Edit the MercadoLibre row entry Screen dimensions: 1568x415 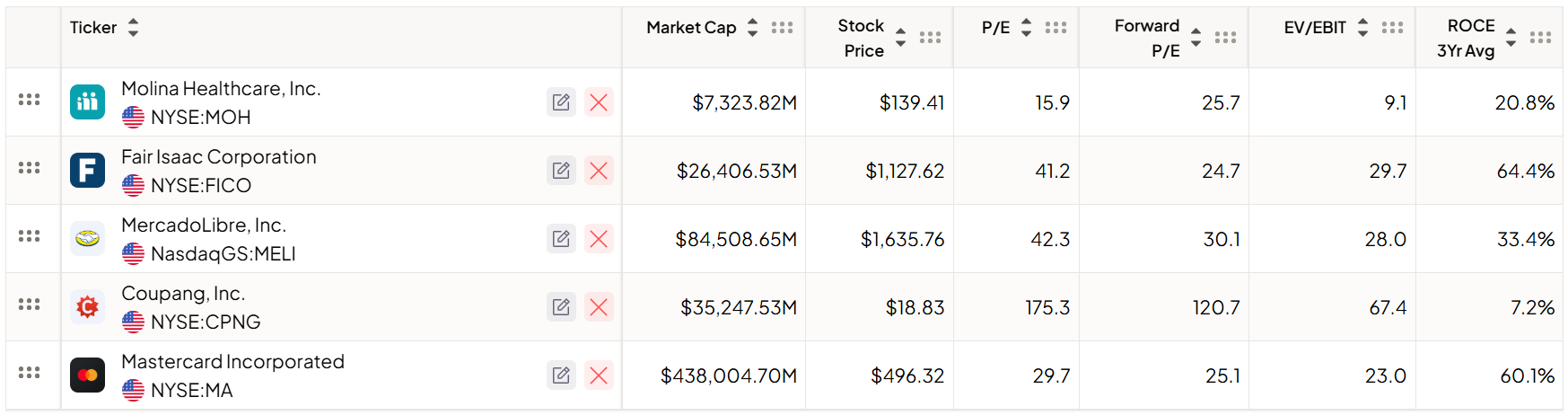pyautogui.click(x=561, y=239)
